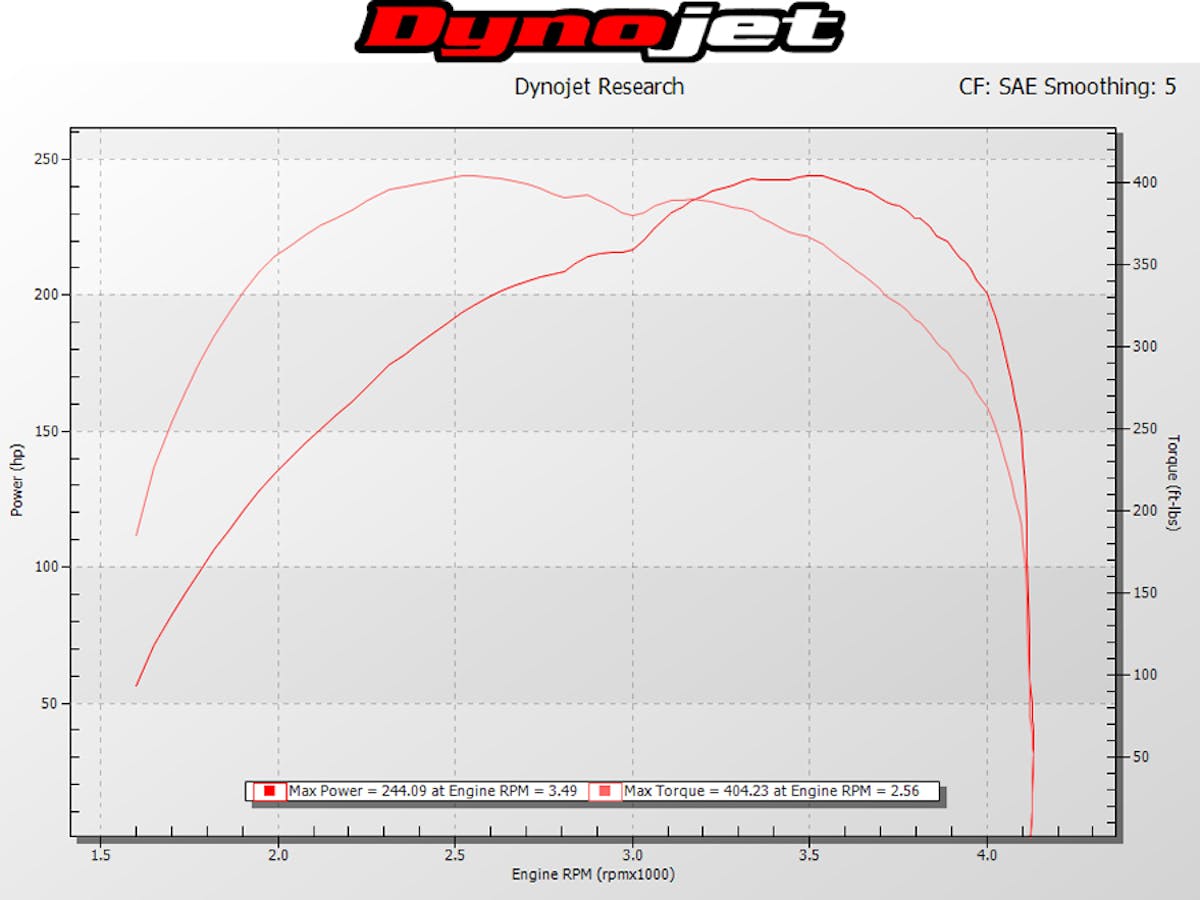The height and width of the screenshot is (900, 1200).
Task: Click the CF: SAE Smoothing: 5 label
Action: coord(1067,87)
